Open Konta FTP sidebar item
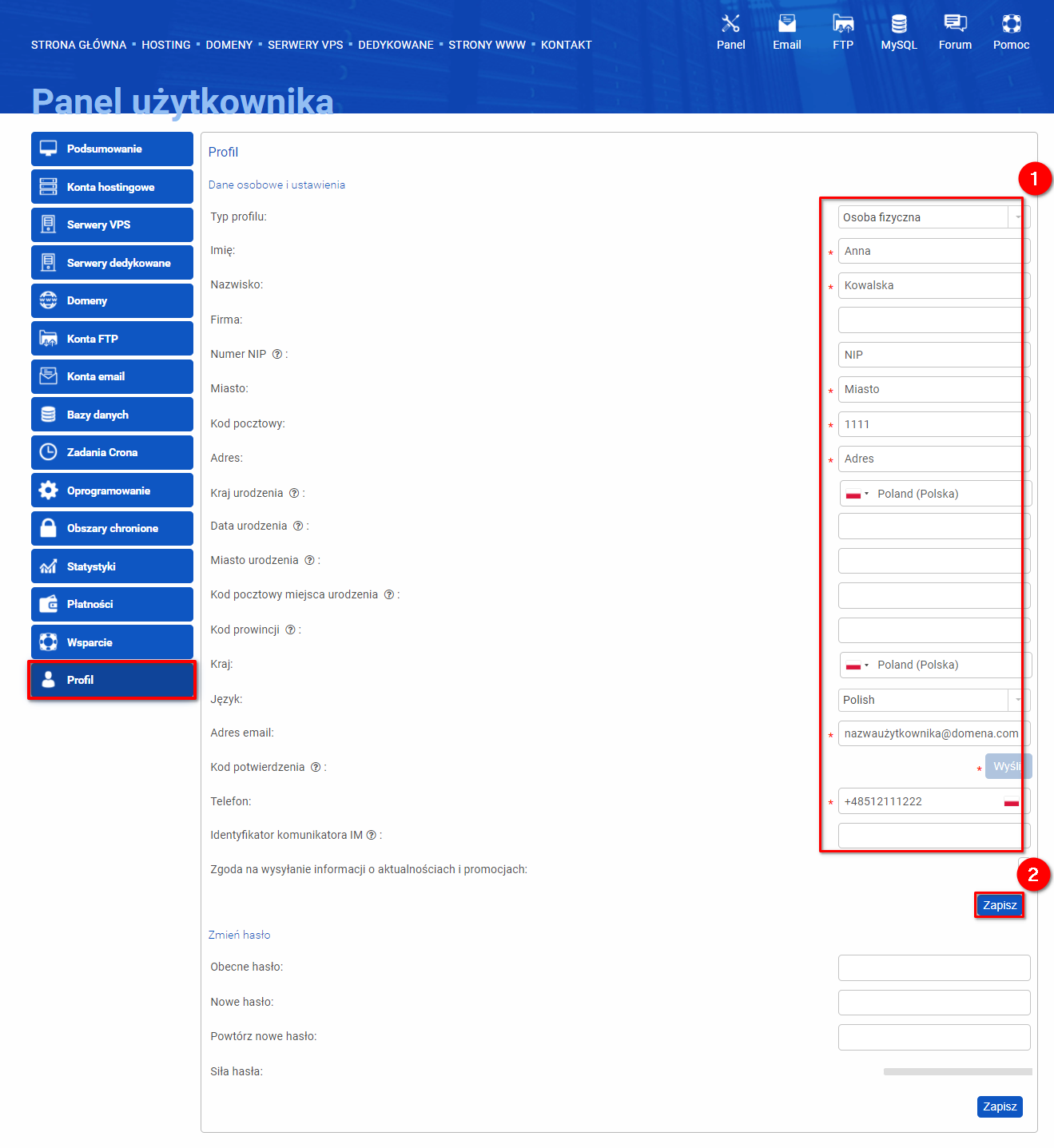This screenshot has height=1148, width=1054. tap(112, 339)
